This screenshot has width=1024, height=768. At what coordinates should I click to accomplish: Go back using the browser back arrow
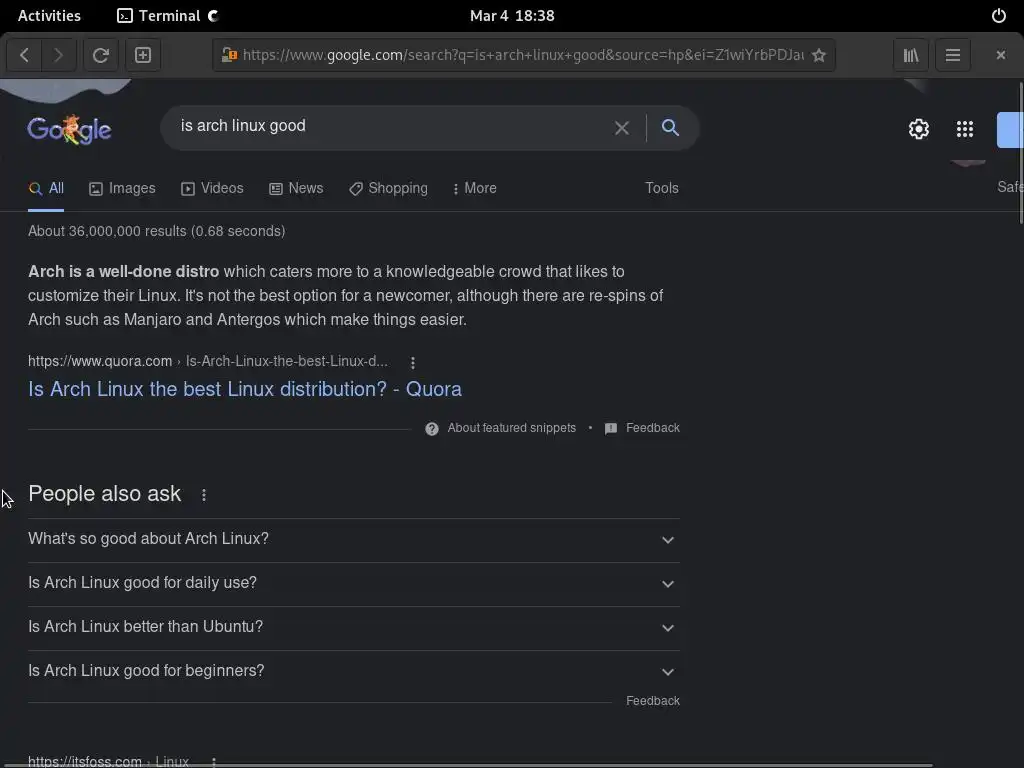(24, 55)
